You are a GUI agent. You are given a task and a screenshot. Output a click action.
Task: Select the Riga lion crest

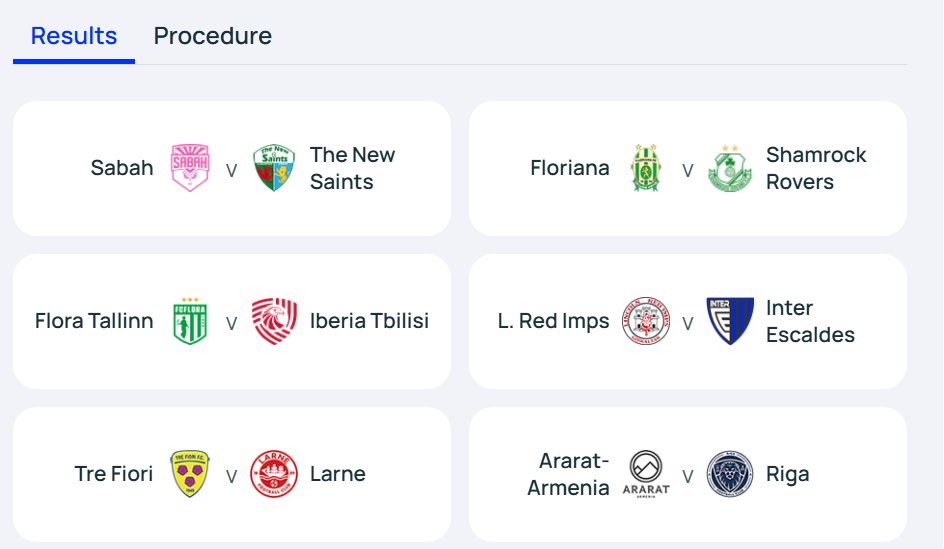click(x=730, y=474)
